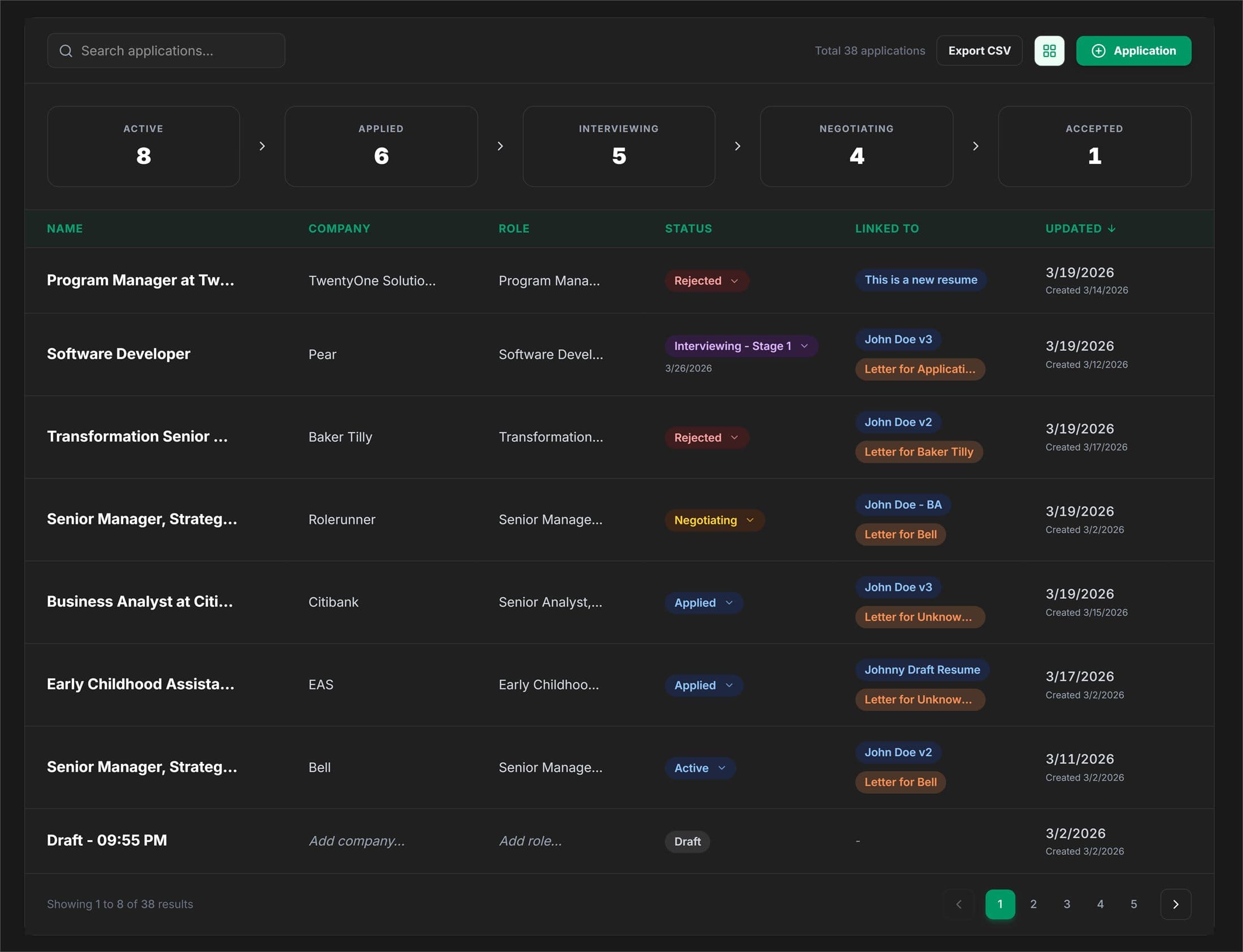Open Letter for Baker Tilly tag
Screen dimensions: 1243x952
pyautogui.click(x=918, y=452)
